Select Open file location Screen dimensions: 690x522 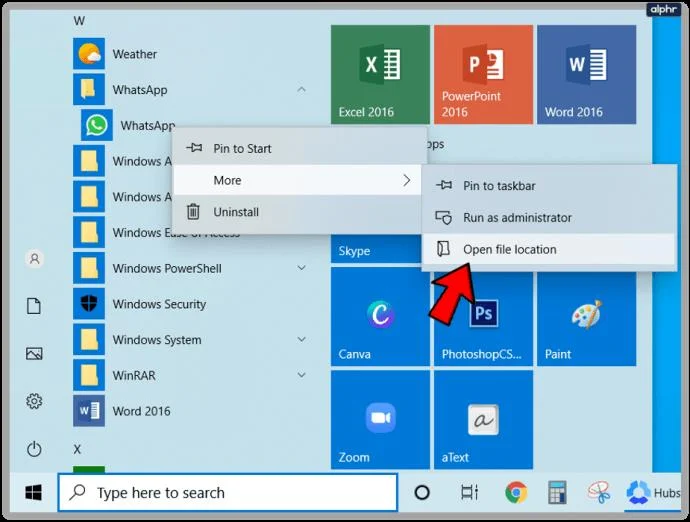[x=549, y=249]
